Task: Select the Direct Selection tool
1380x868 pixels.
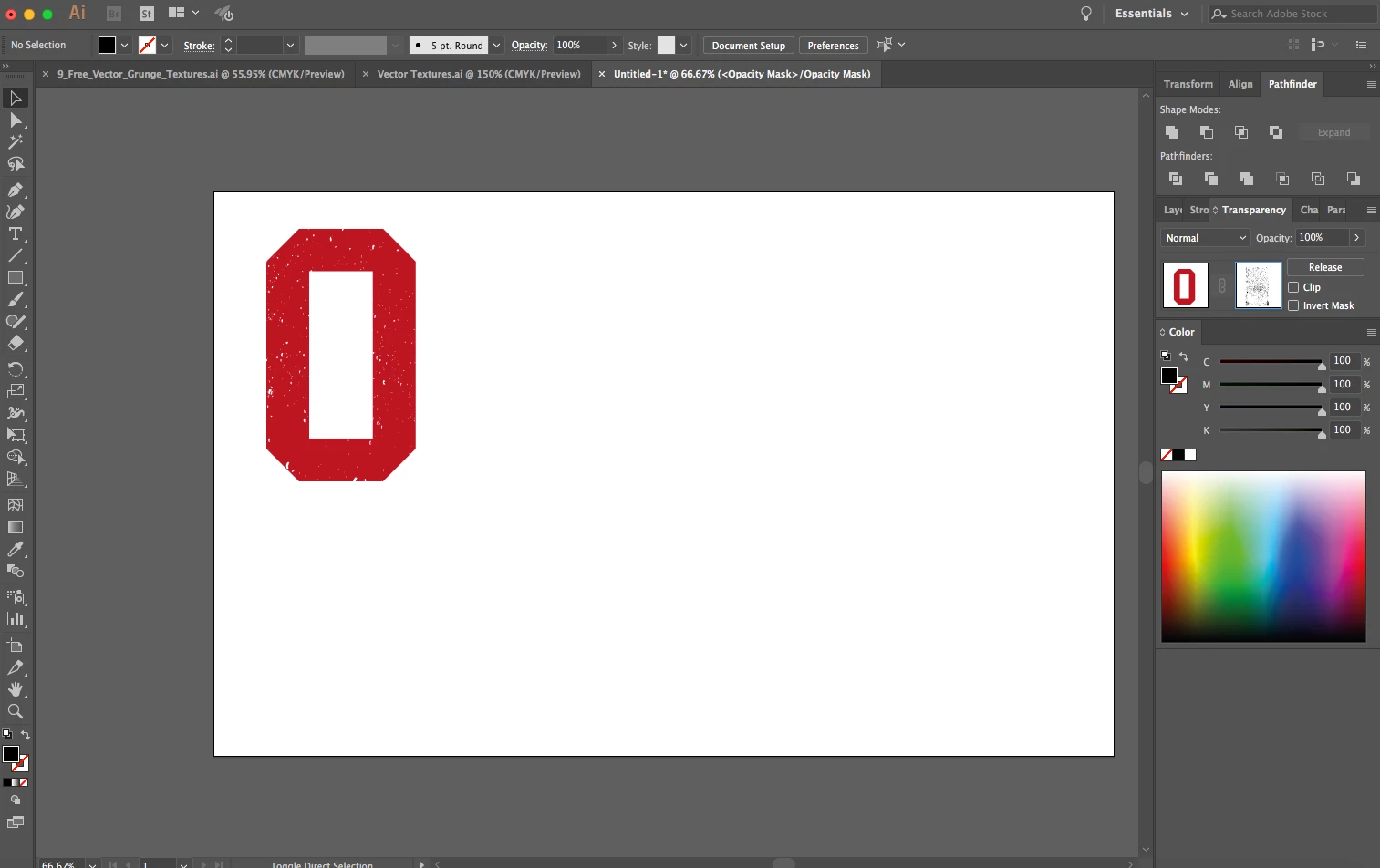Action: pos(16,120)
